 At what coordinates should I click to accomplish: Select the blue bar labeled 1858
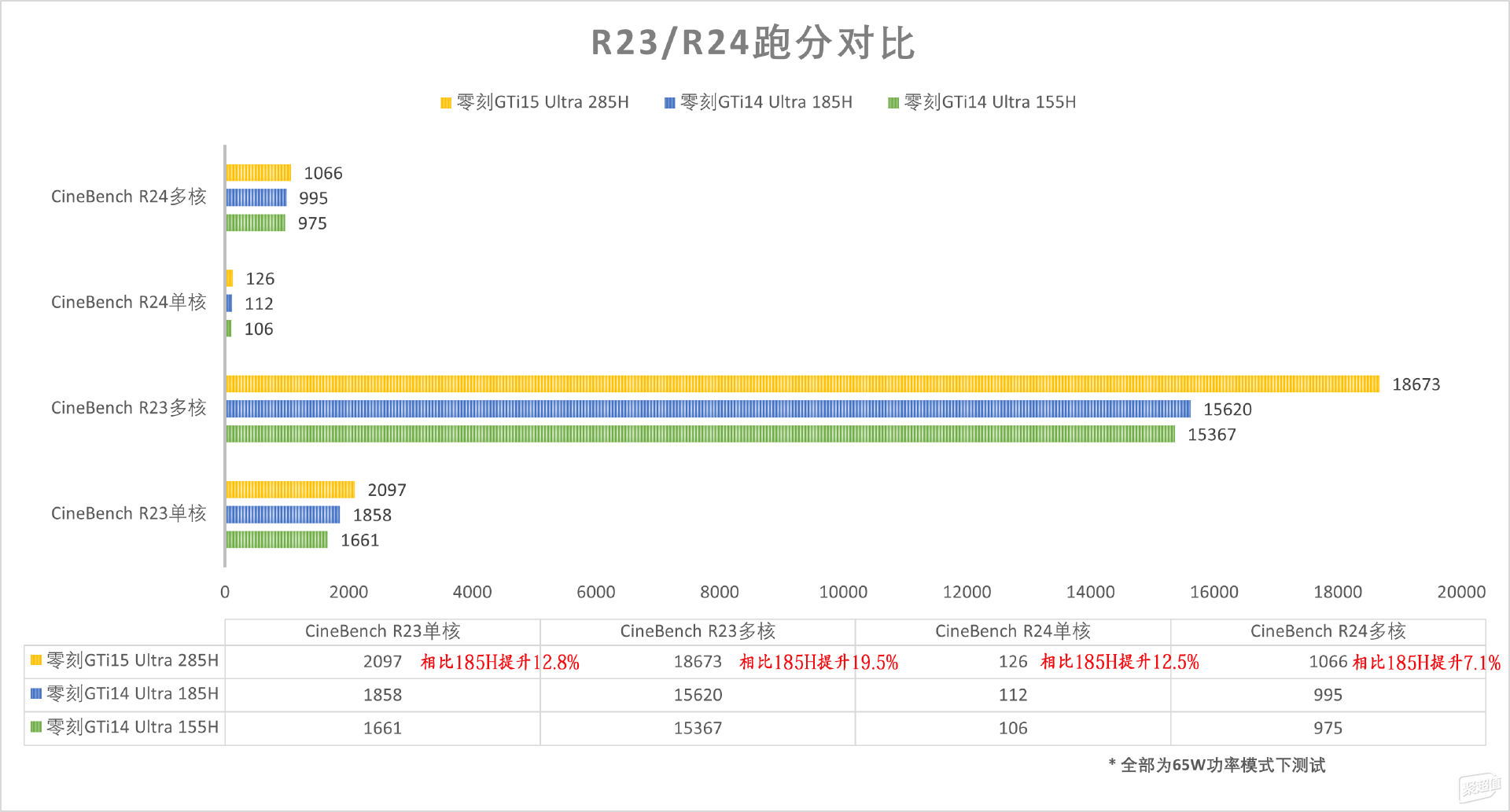[x=283, y=515]
